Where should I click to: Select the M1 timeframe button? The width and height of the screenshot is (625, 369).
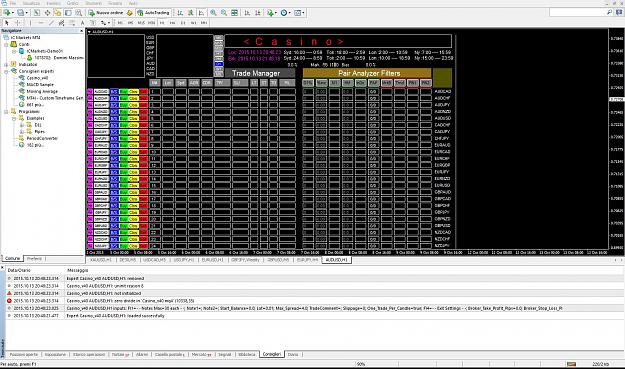[x=120, y=23]
